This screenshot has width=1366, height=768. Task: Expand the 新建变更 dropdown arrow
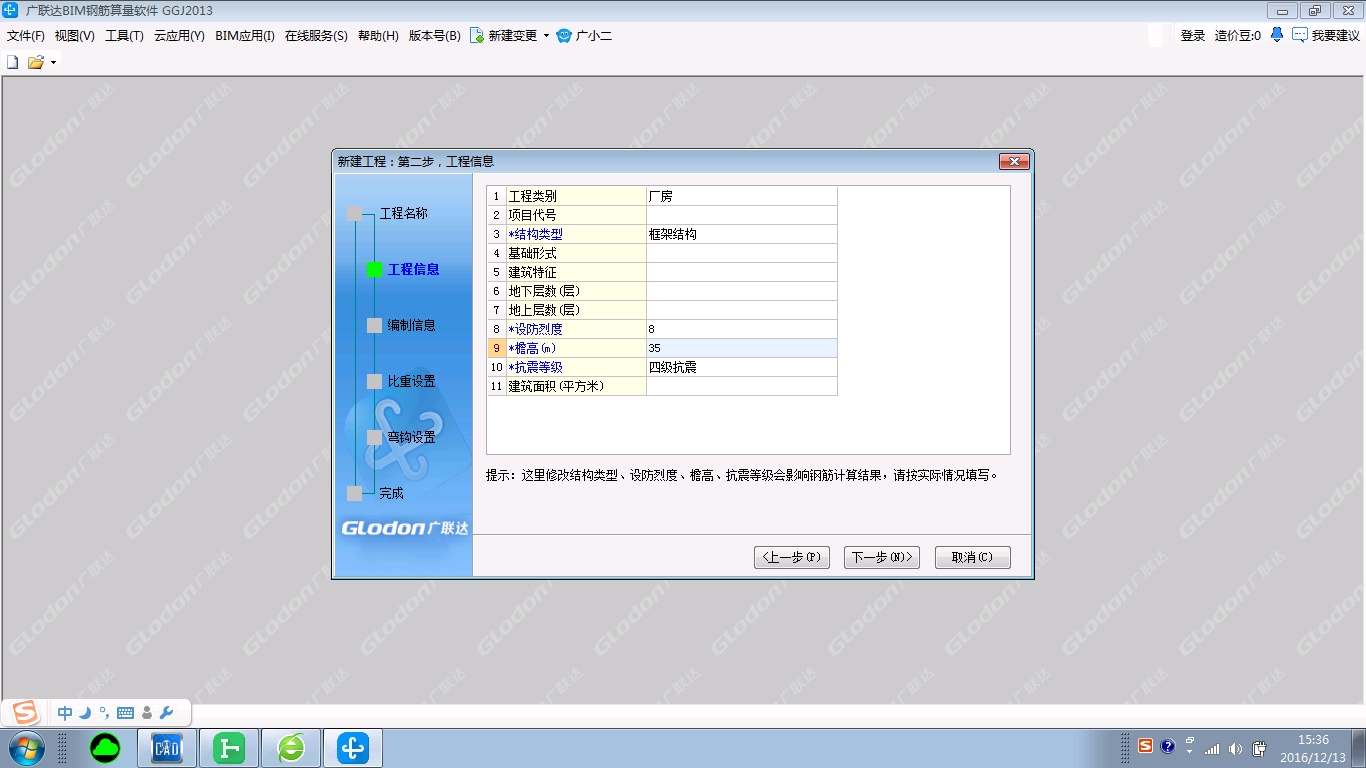click(x=546, y=35)
